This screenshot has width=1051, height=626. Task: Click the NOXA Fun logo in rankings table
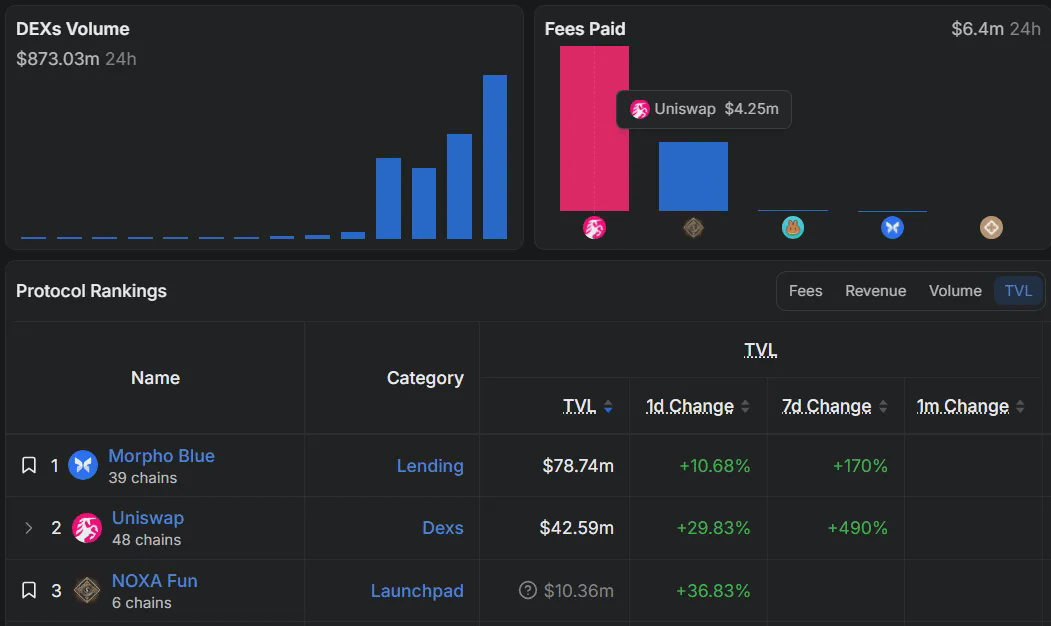[x=86, y=590]
